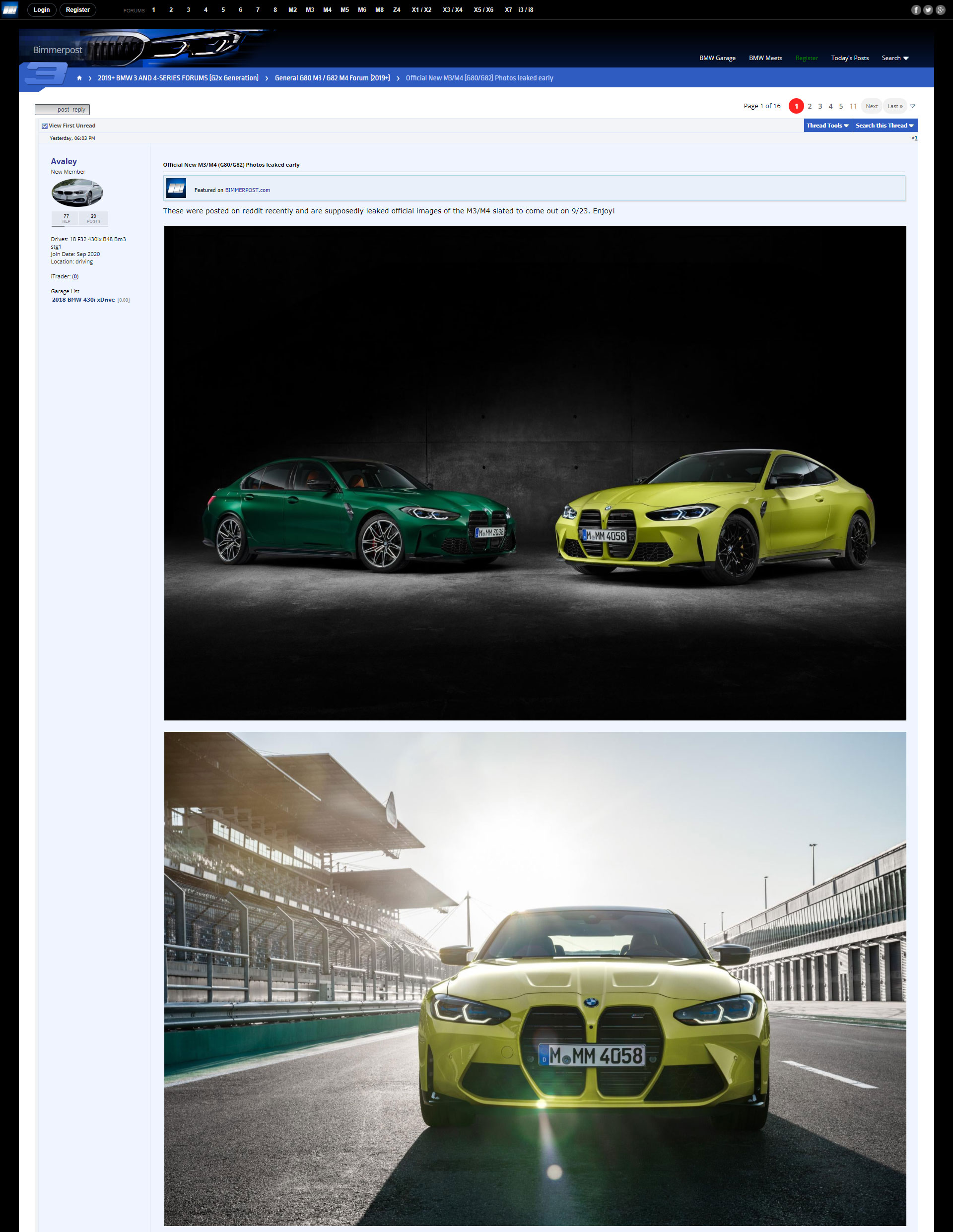
Task: Open the 3 Series forum link
Action: point(189,9)
